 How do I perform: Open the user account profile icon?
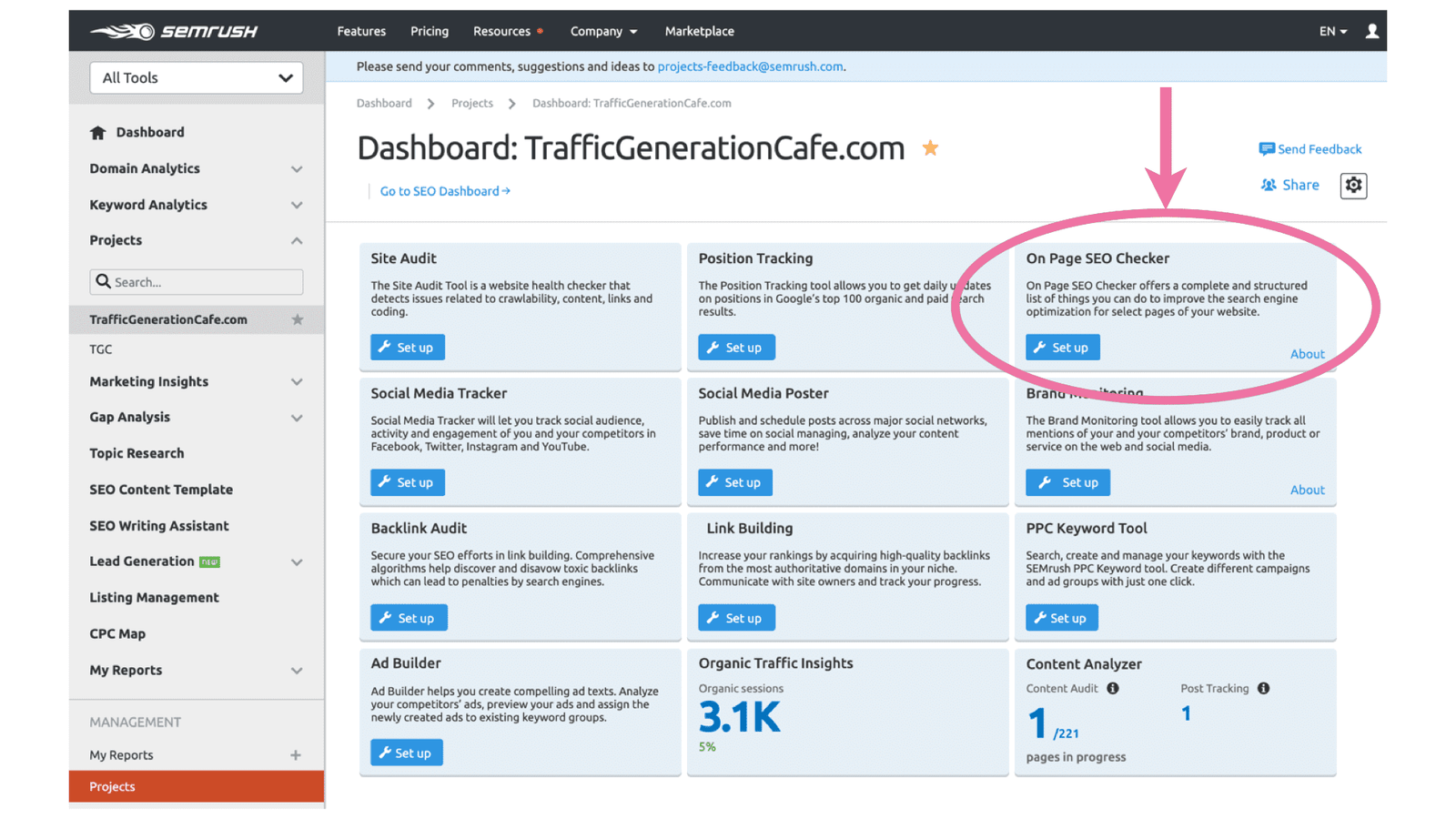pyautogui.click(x=1372, y=30)
